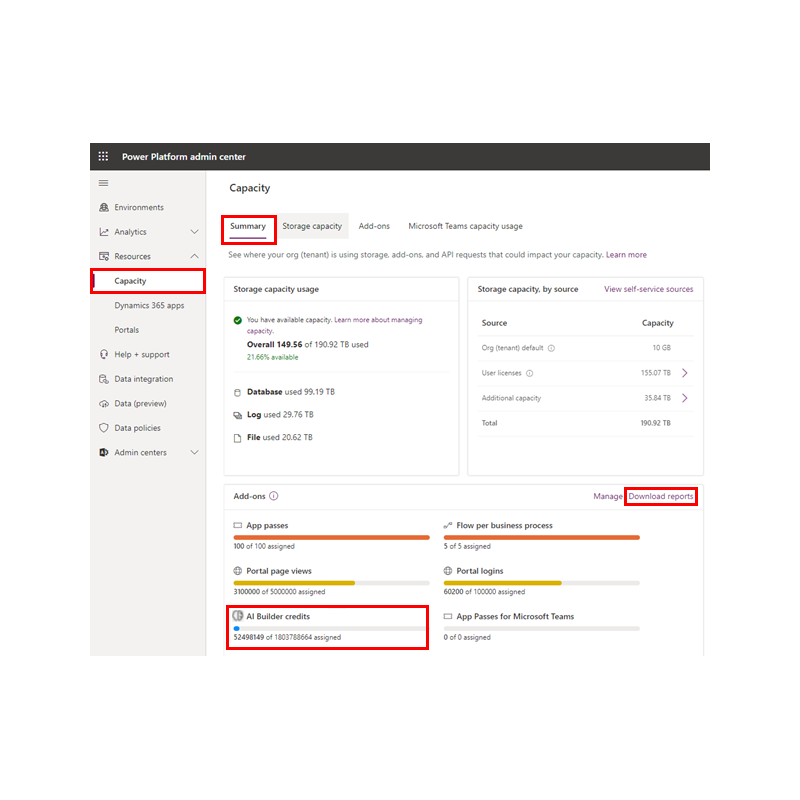800x800 pixels.
Task: Click info icon next to Org (tenant) default
Action: tap(552, 348)
